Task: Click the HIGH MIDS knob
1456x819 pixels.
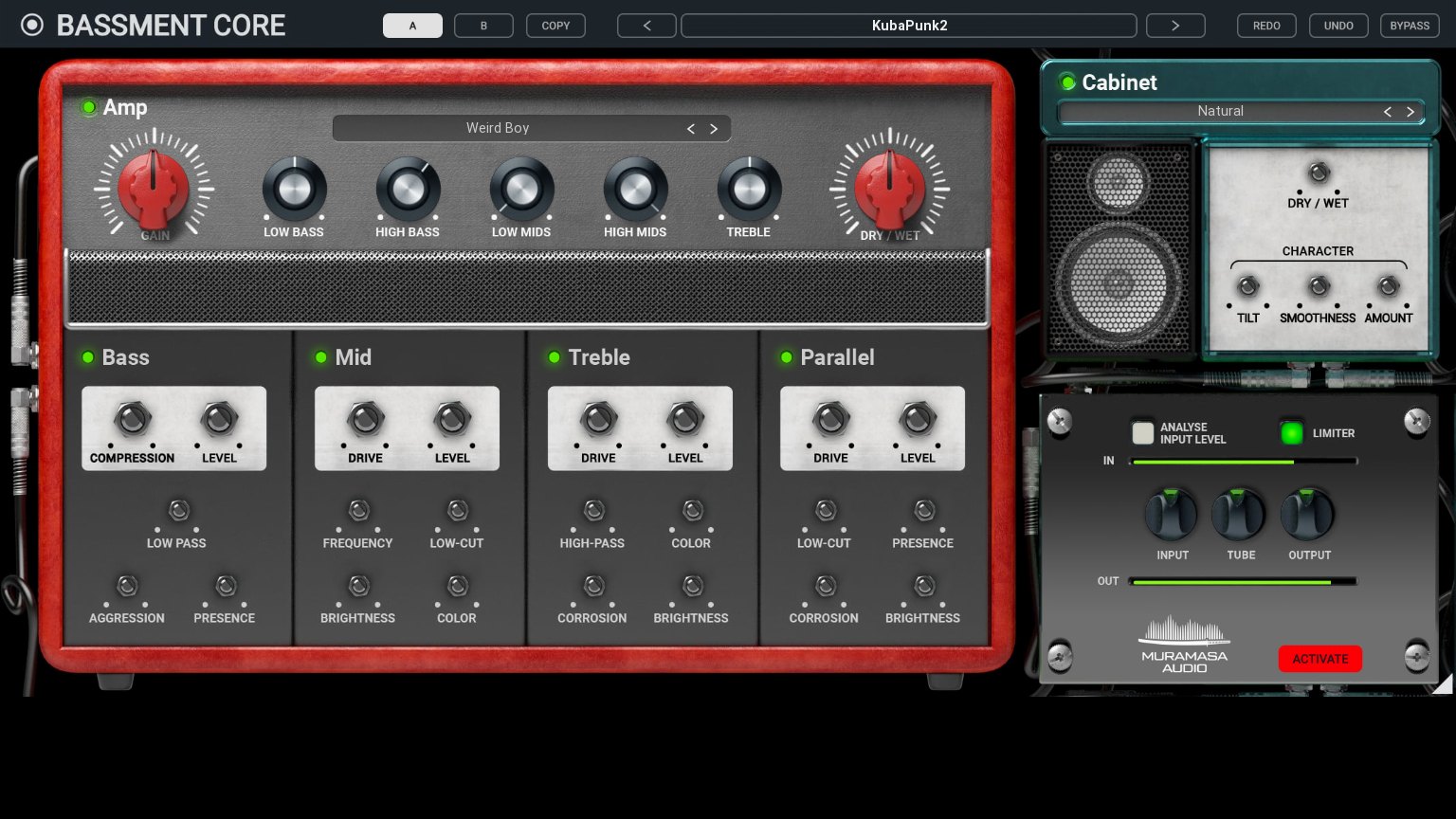Action: pyautogui.click(x=635, y=190)
